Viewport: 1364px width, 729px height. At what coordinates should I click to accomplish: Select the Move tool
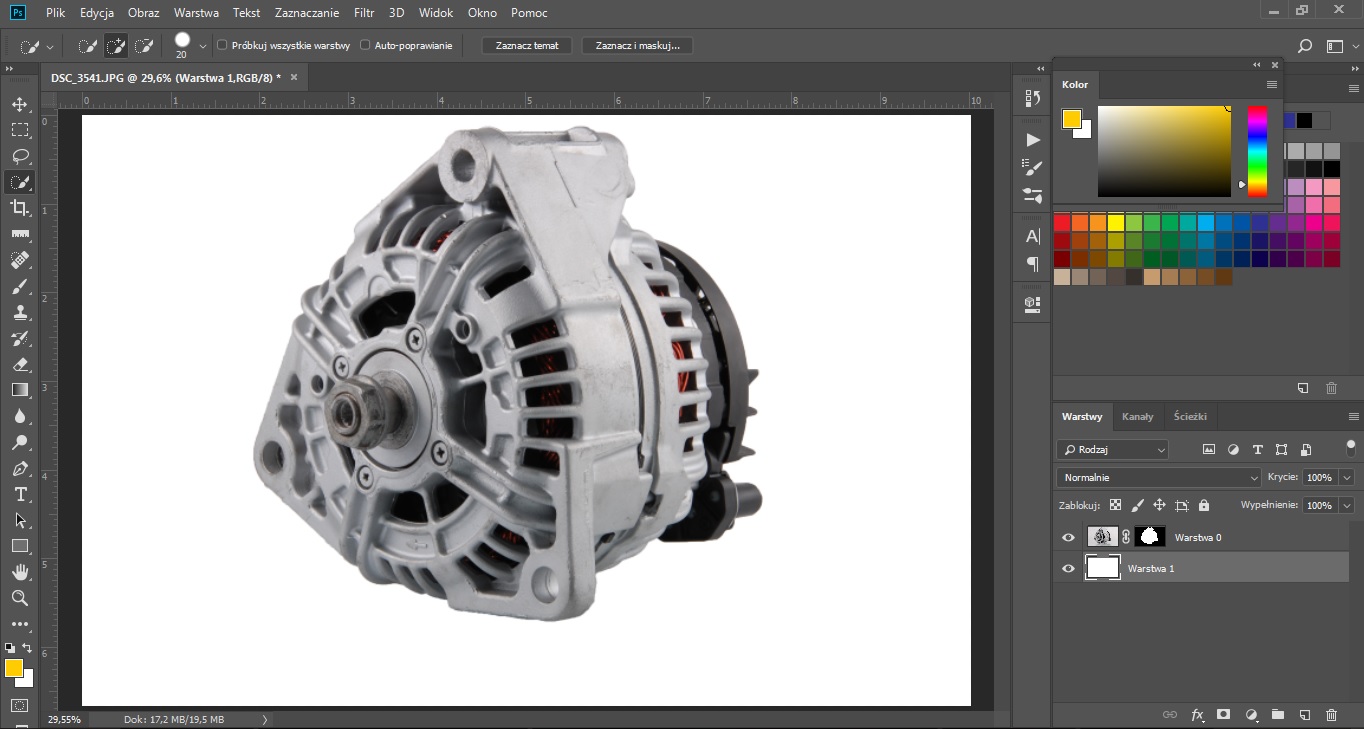click(20, 104)
